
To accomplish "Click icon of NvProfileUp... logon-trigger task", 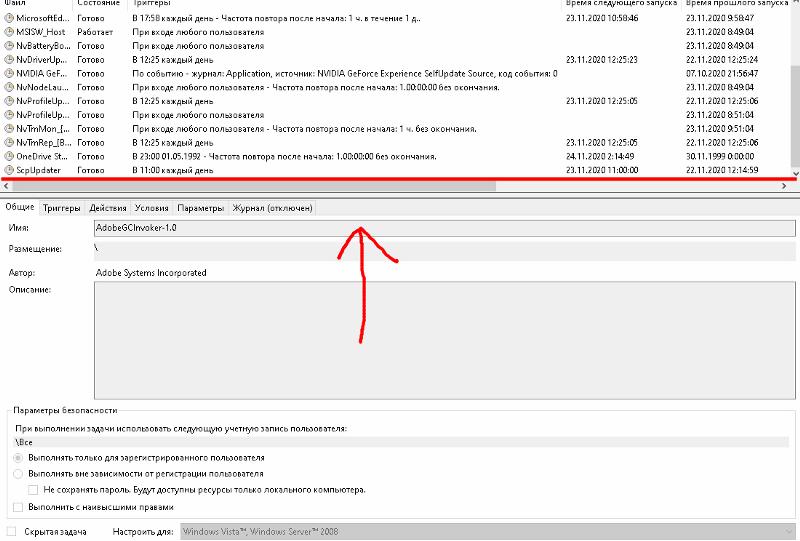I will (9, 114).
